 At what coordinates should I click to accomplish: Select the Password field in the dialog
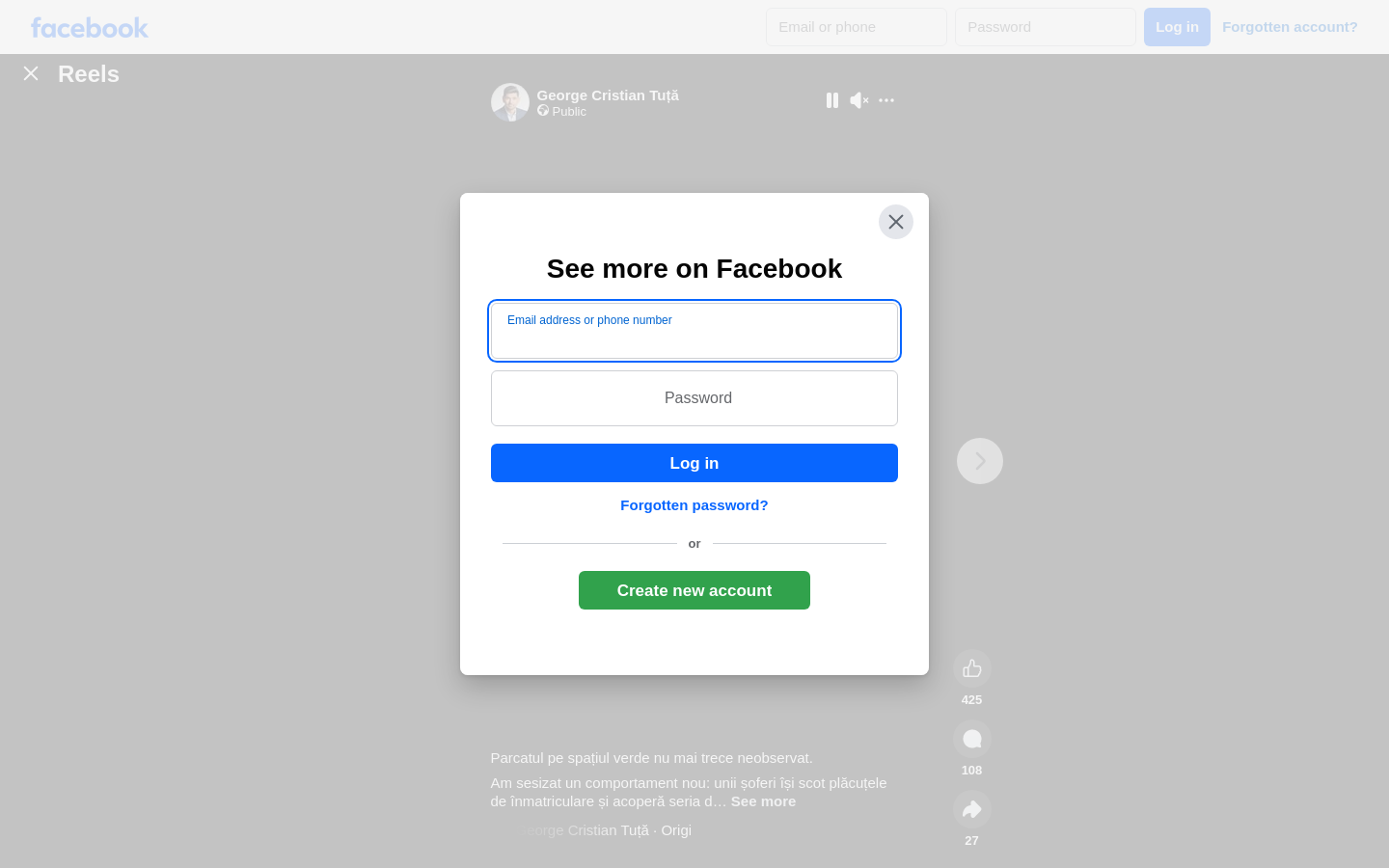tap(694, 398)
